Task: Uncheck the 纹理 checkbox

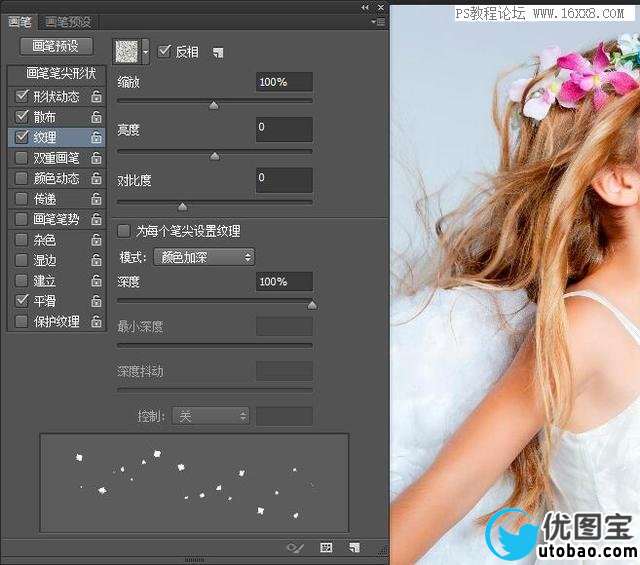Action: click(x=22, y=137)
